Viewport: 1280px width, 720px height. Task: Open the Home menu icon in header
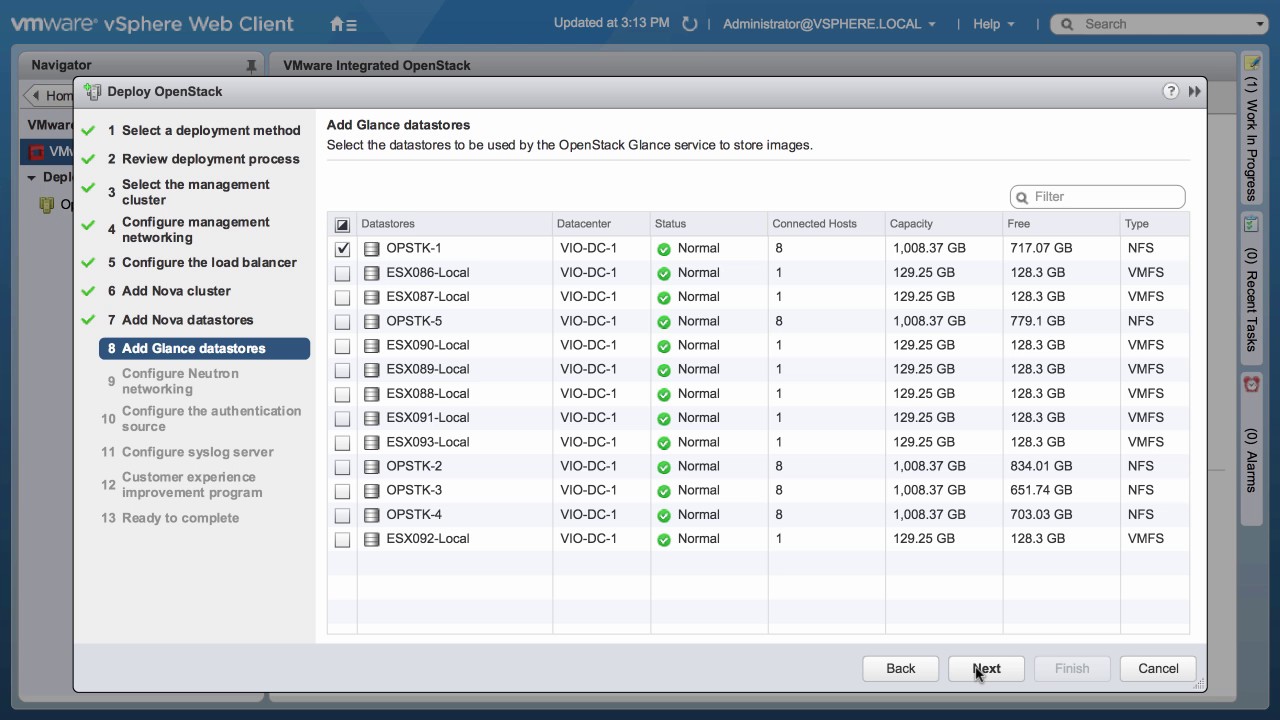[343, 24]
